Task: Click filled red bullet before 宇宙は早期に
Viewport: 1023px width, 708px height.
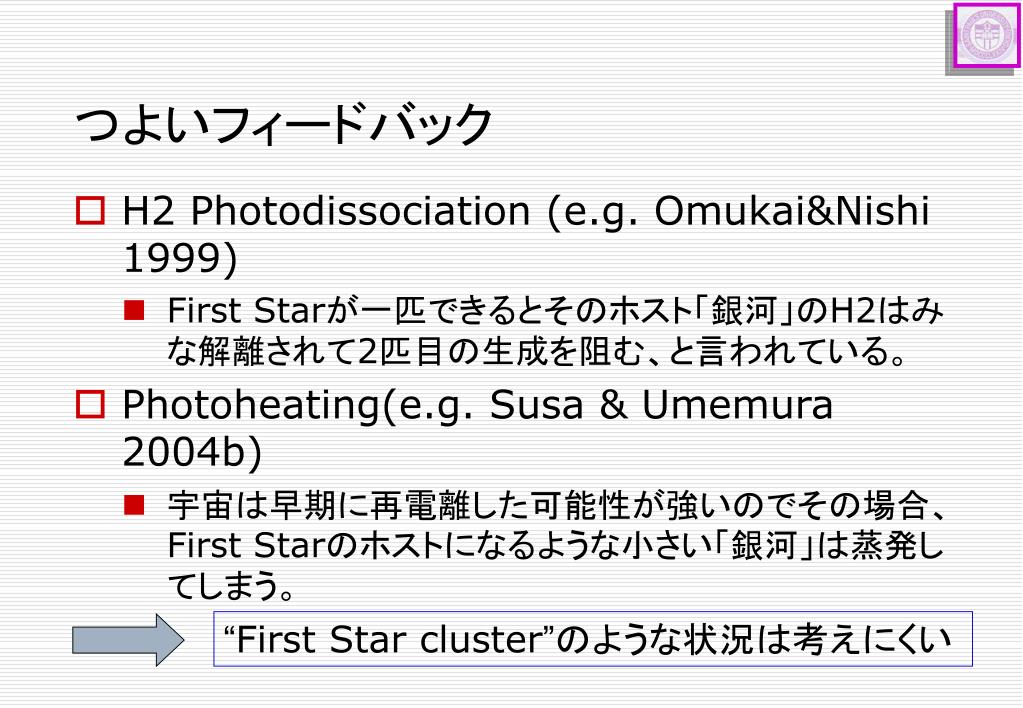Action: 134,505
